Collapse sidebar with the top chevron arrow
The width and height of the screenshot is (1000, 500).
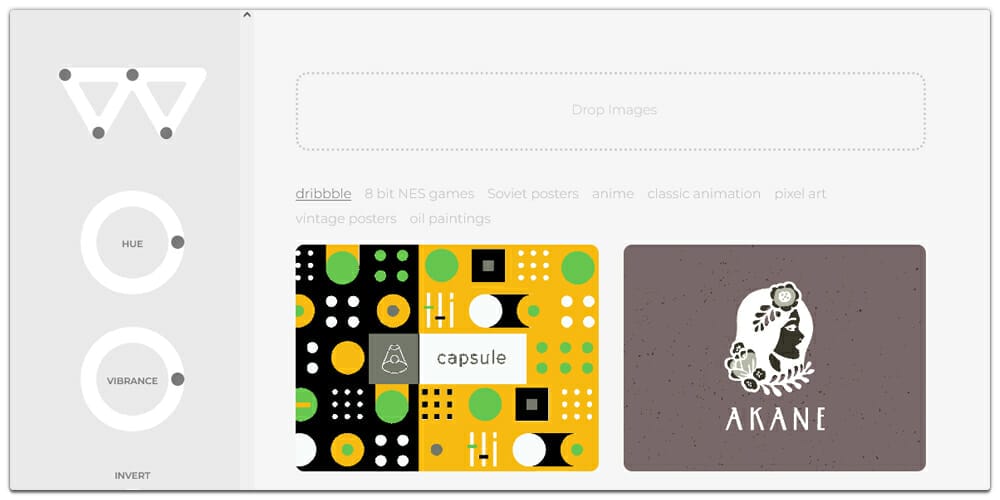pos(247,15)
